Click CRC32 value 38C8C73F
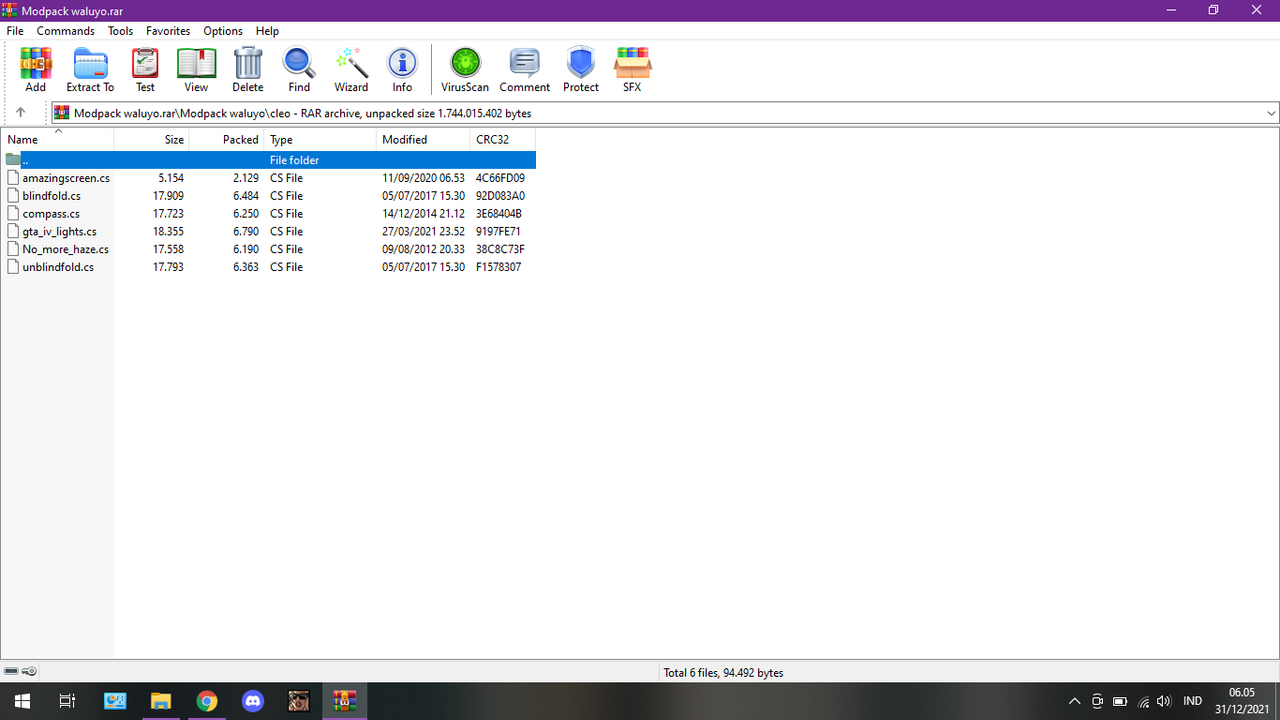1280x720 pixels. pyautogui.click(x=500, y=249)
